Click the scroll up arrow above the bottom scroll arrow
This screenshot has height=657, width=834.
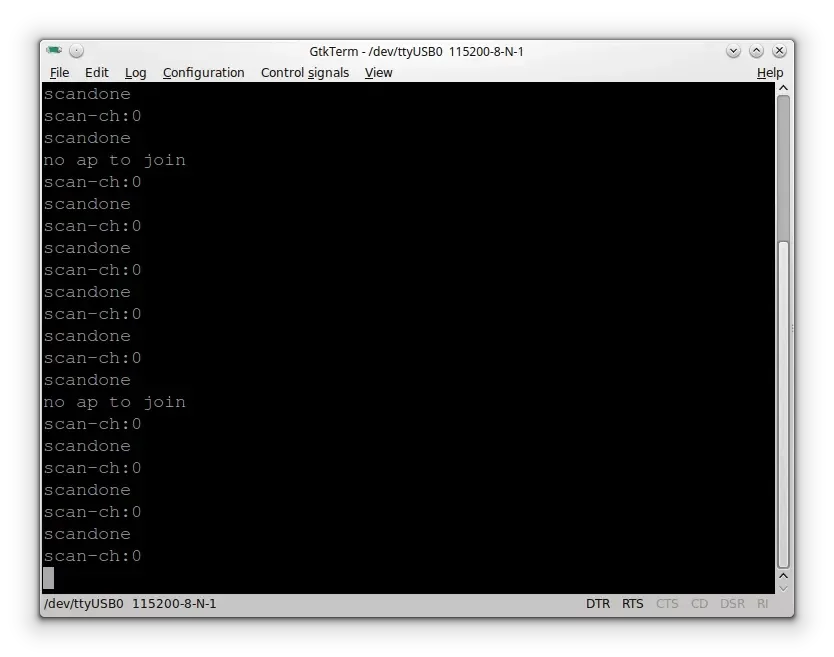point(784,574)
